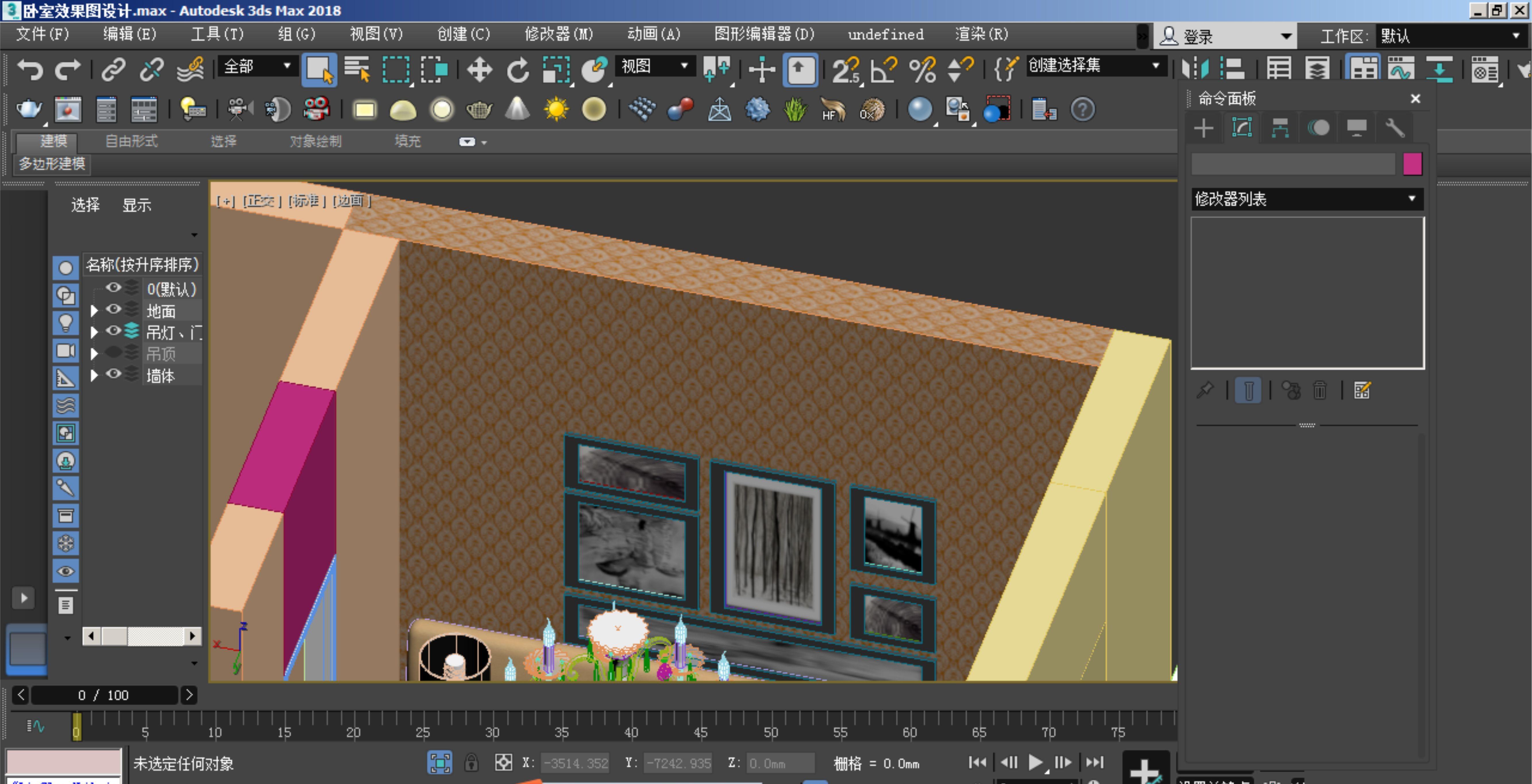Open the 图形编辑器(D) menu
The height and width of the screenshot is (784, 1532).
[764, 34]
